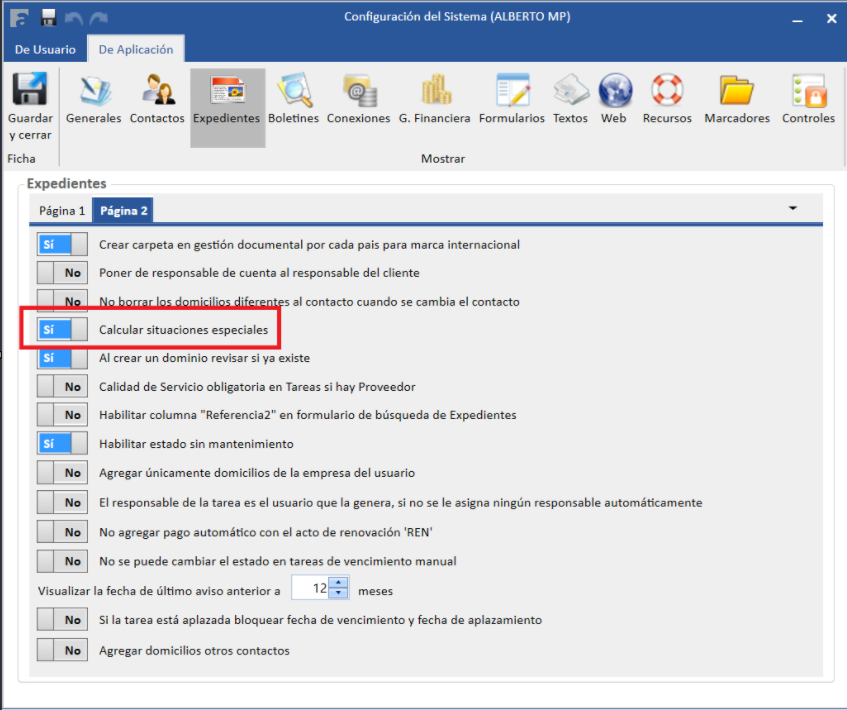The height and width of the screenshot is (710, 847).
Task: Increase months value with up arrow
Action: [x=340, y=583]
